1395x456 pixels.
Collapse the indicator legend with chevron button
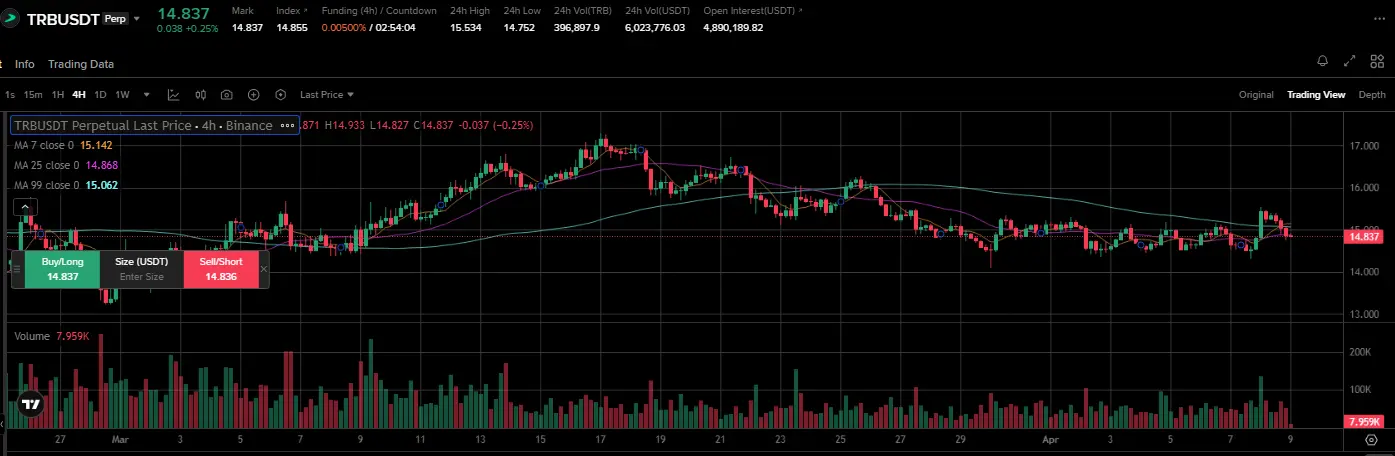[25, 206]
